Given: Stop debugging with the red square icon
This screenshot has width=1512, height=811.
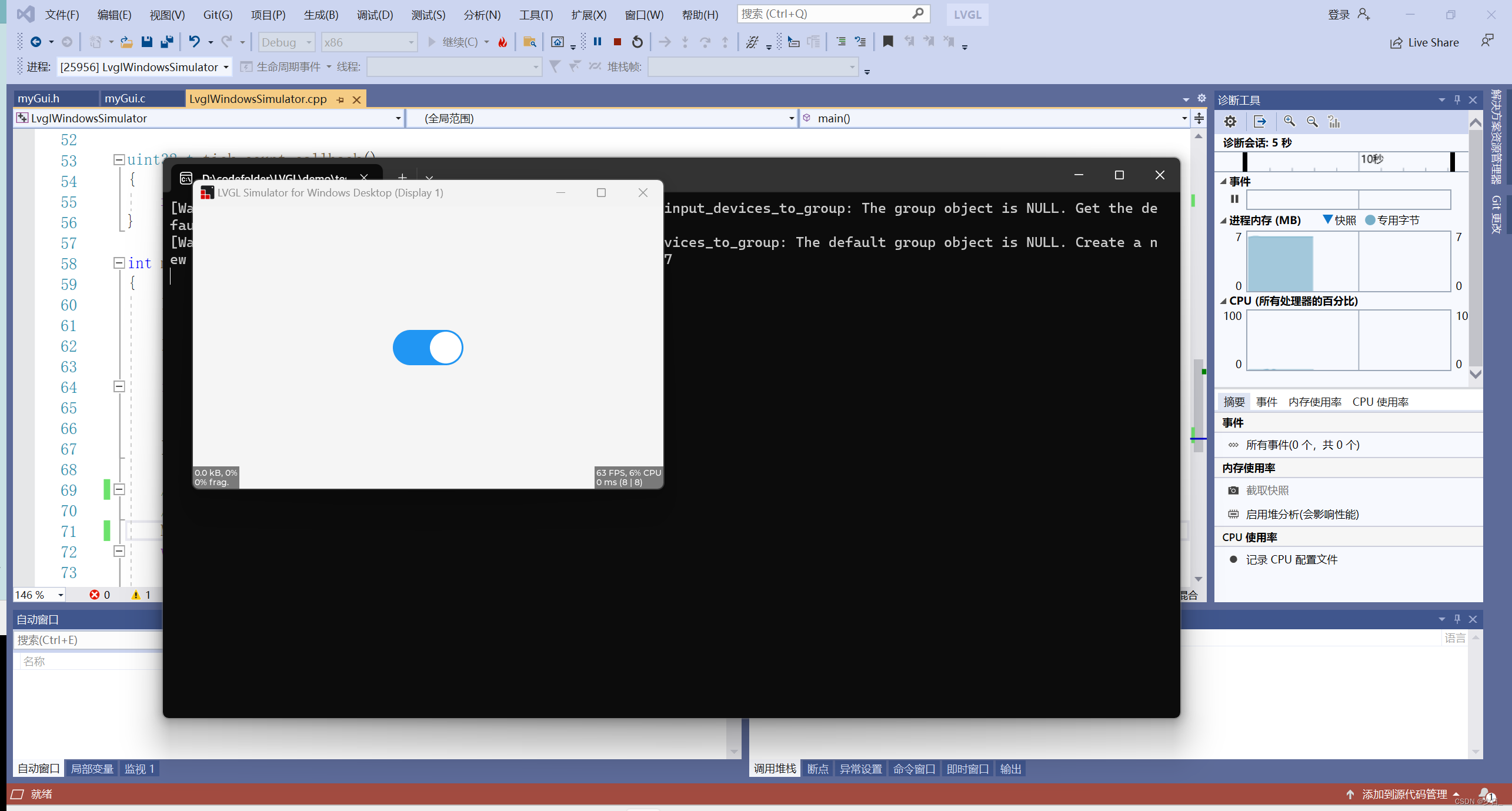Looking at the screenshot, I should pyautogui.click(x=617, y=42).
